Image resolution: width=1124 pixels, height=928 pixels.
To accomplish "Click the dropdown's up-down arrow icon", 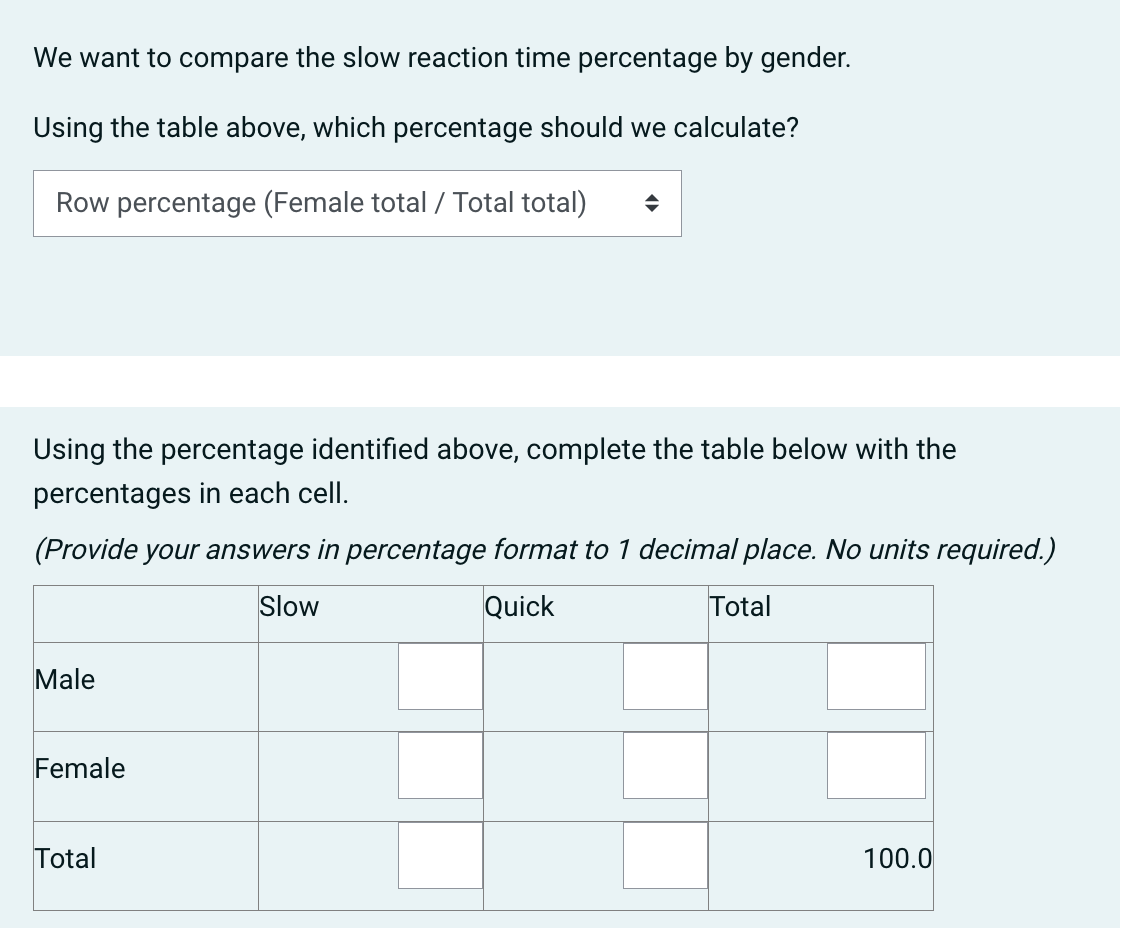I will (x=650, y=204).
